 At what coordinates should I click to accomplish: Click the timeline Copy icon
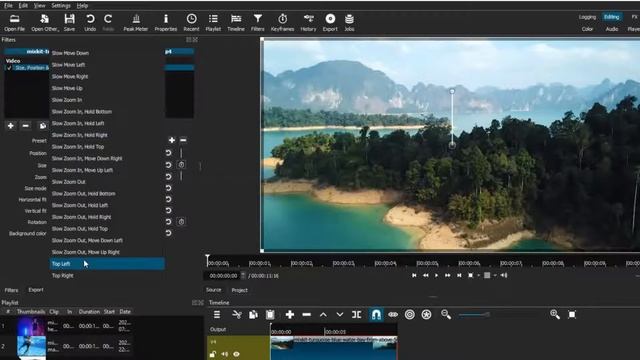pos(253,315)
